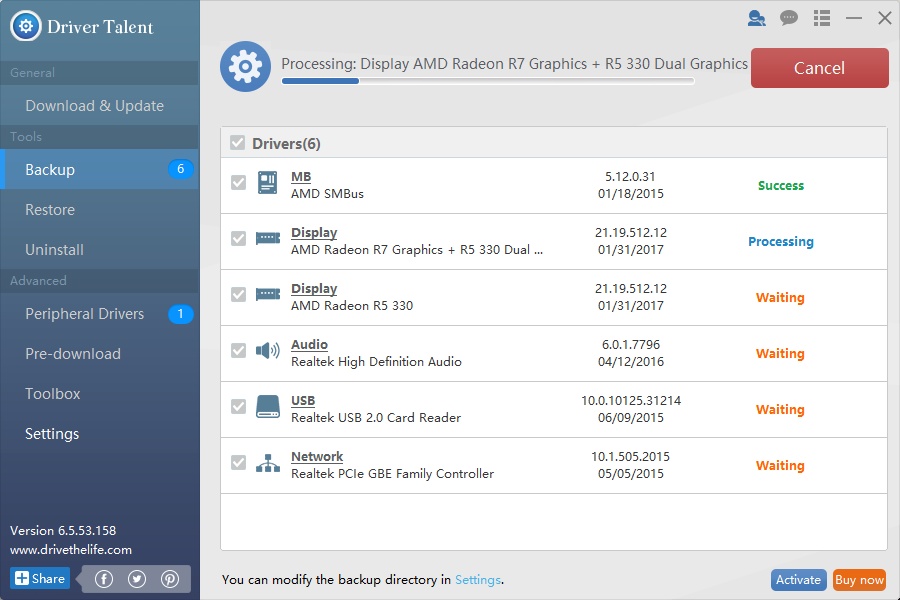900x600 pixels.
Task: Click the user account icon in title bar
Action: tap(756, 18)
